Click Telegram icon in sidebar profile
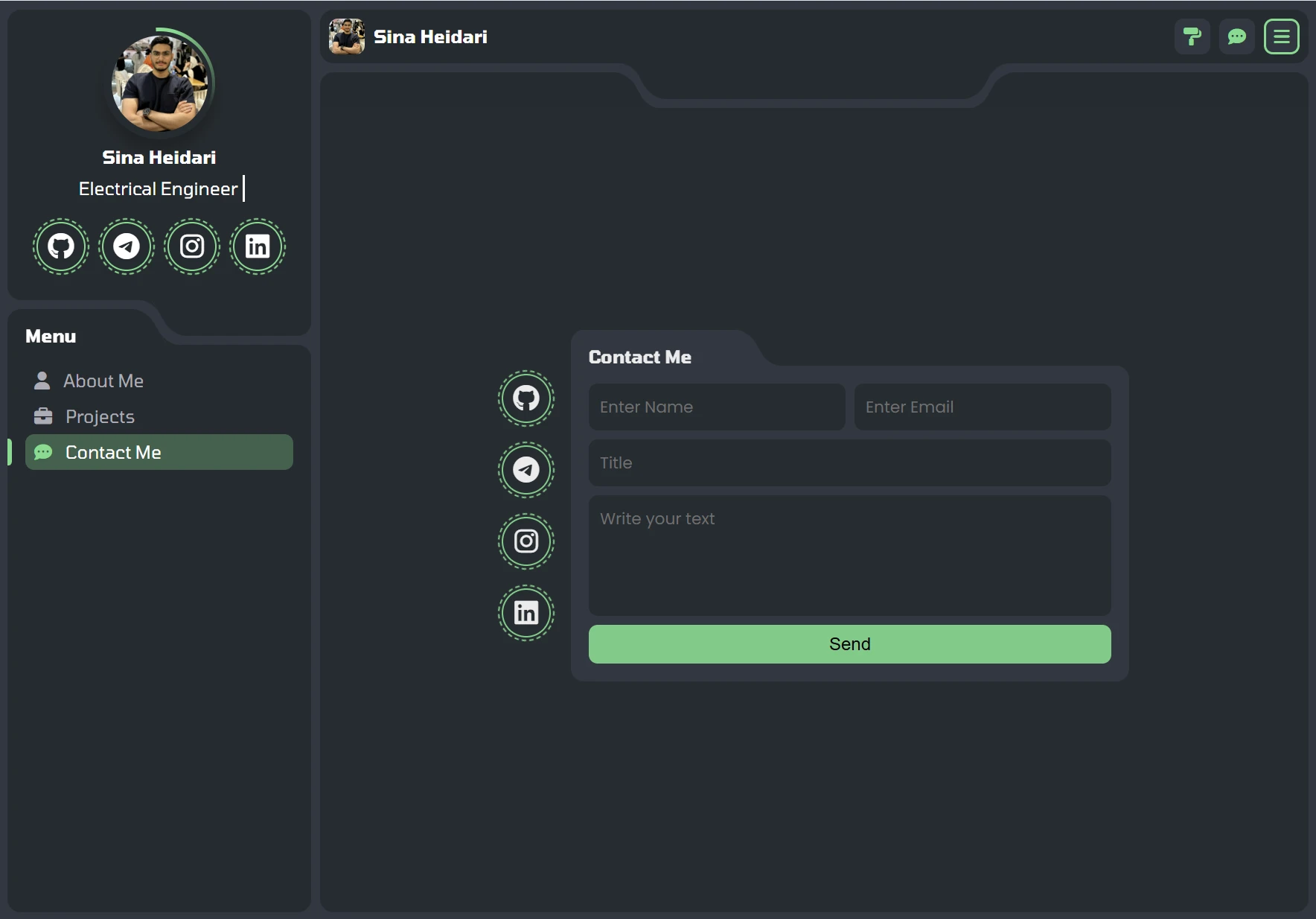Image resolution: width=1316 pixels, height=919 pixels. (x=127, y=247)
